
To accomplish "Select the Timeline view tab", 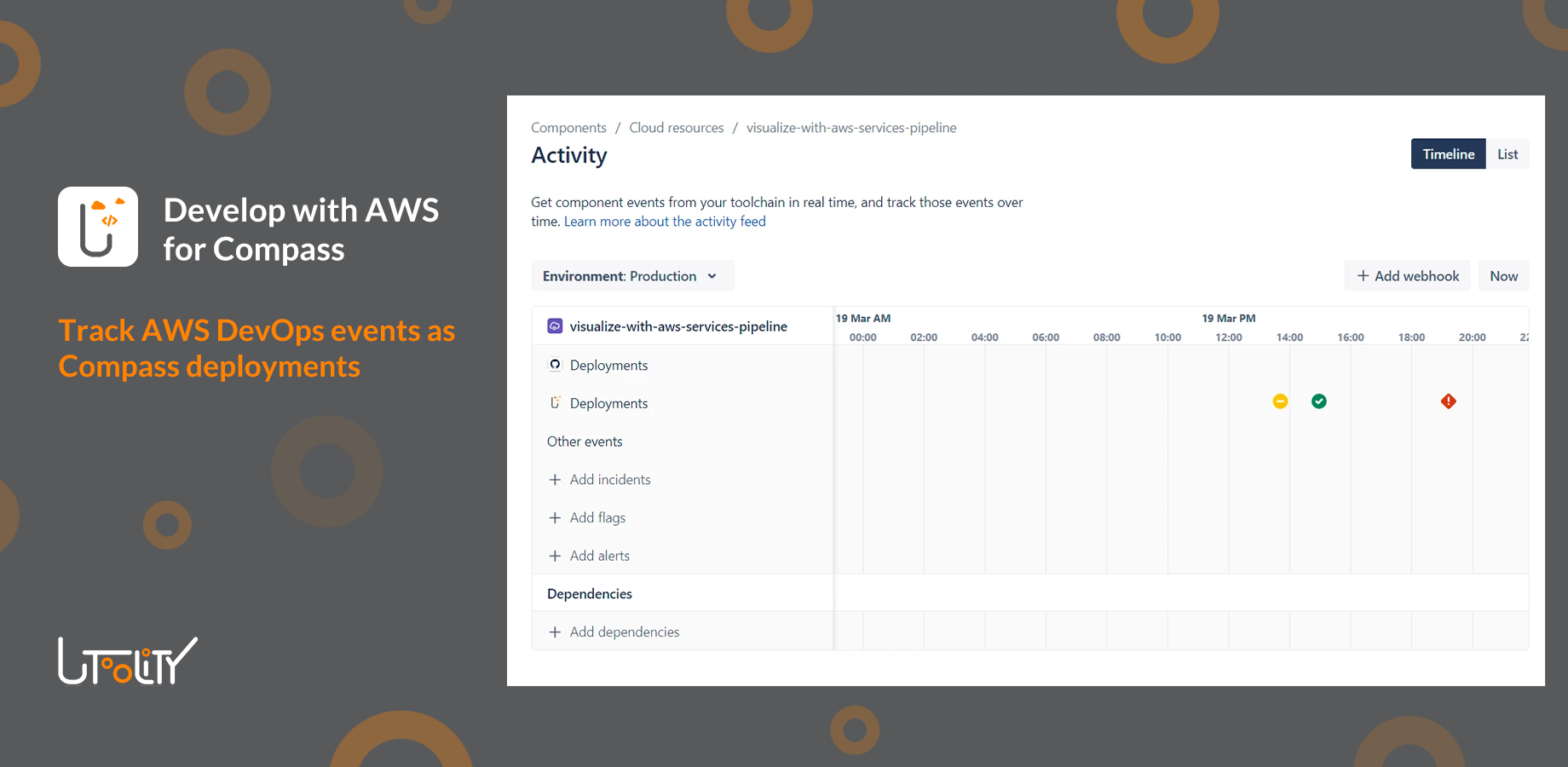I will click(1447, 153).
